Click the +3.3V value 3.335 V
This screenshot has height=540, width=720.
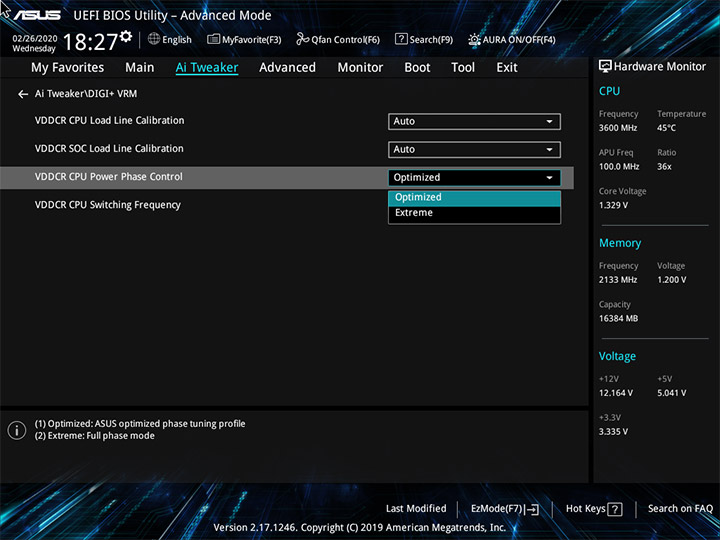(x=613, y=432)
